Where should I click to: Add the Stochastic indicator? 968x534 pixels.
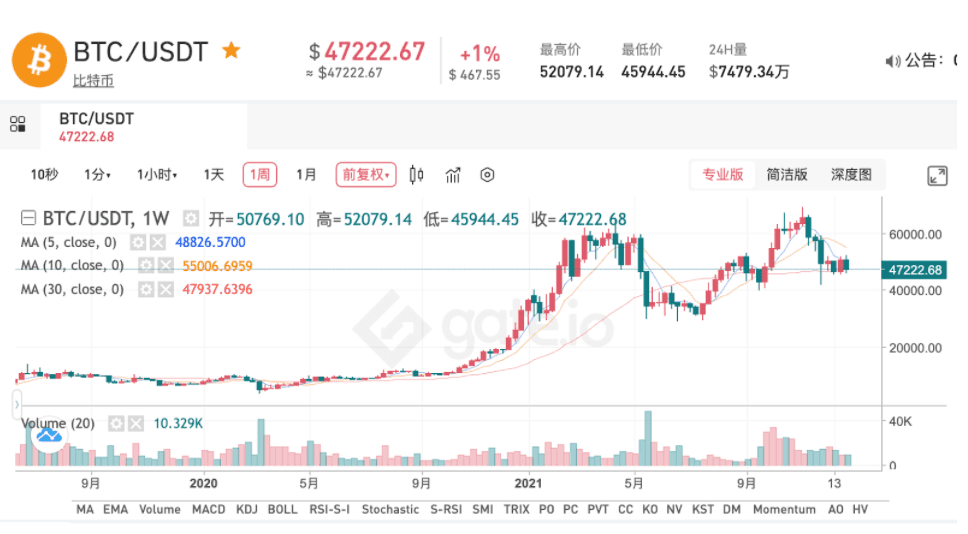tap(390, 510)
